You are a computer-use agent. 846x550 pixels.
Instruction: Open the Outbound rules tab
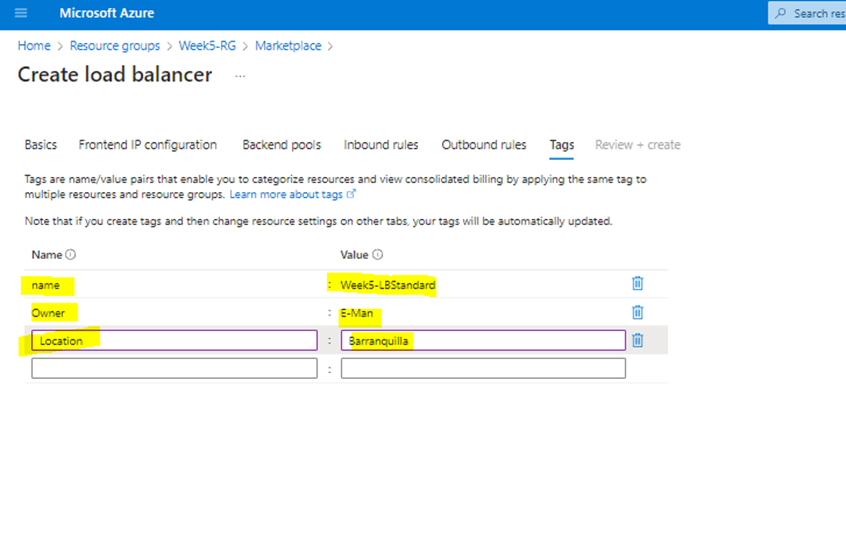484,145
